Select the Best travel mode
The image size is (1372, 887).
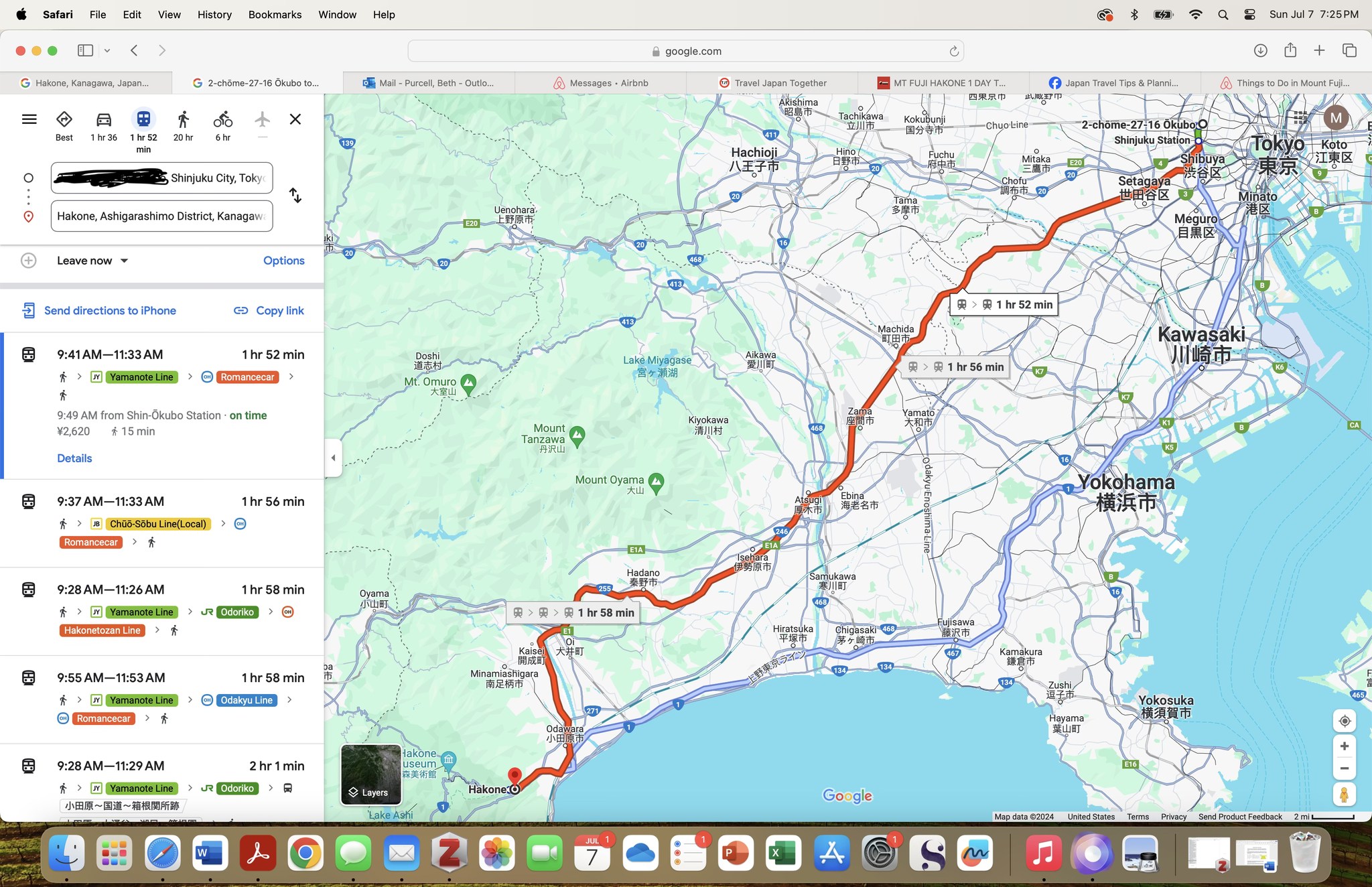[64, 126]
